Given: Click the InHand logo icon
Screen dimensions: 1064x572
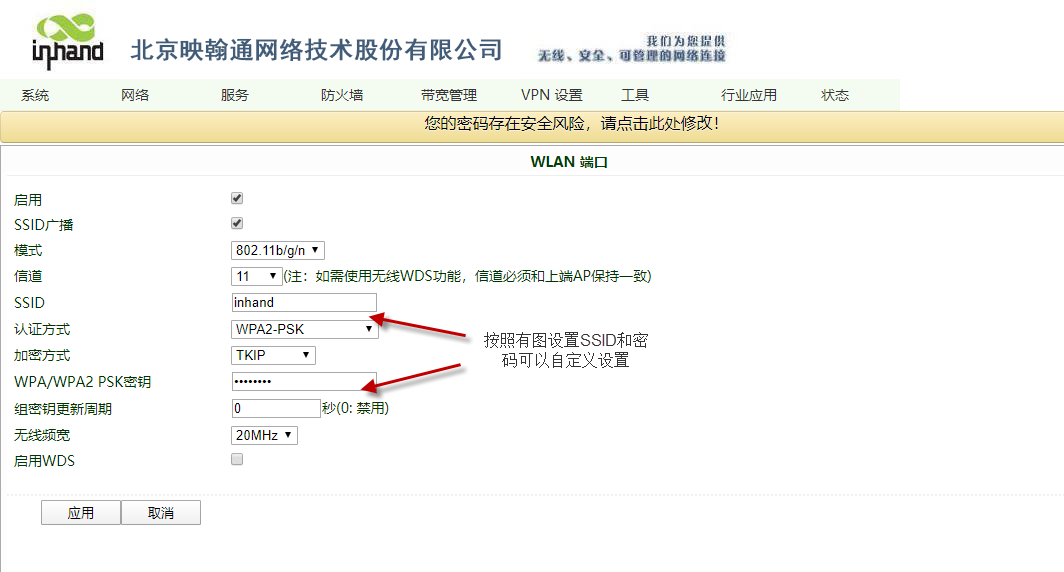Looking at the screenshot, I should coord(67,41).
